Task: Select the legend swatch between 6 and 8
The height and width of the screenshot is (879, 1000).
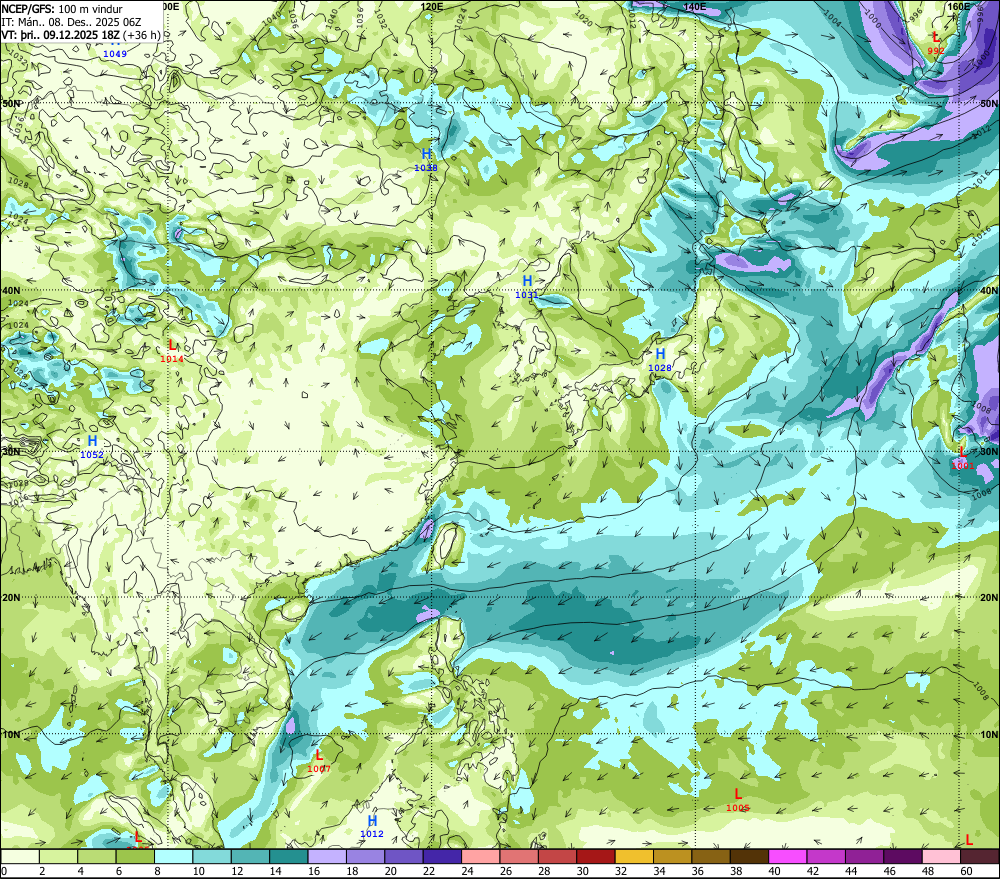Action: point(135,856)
